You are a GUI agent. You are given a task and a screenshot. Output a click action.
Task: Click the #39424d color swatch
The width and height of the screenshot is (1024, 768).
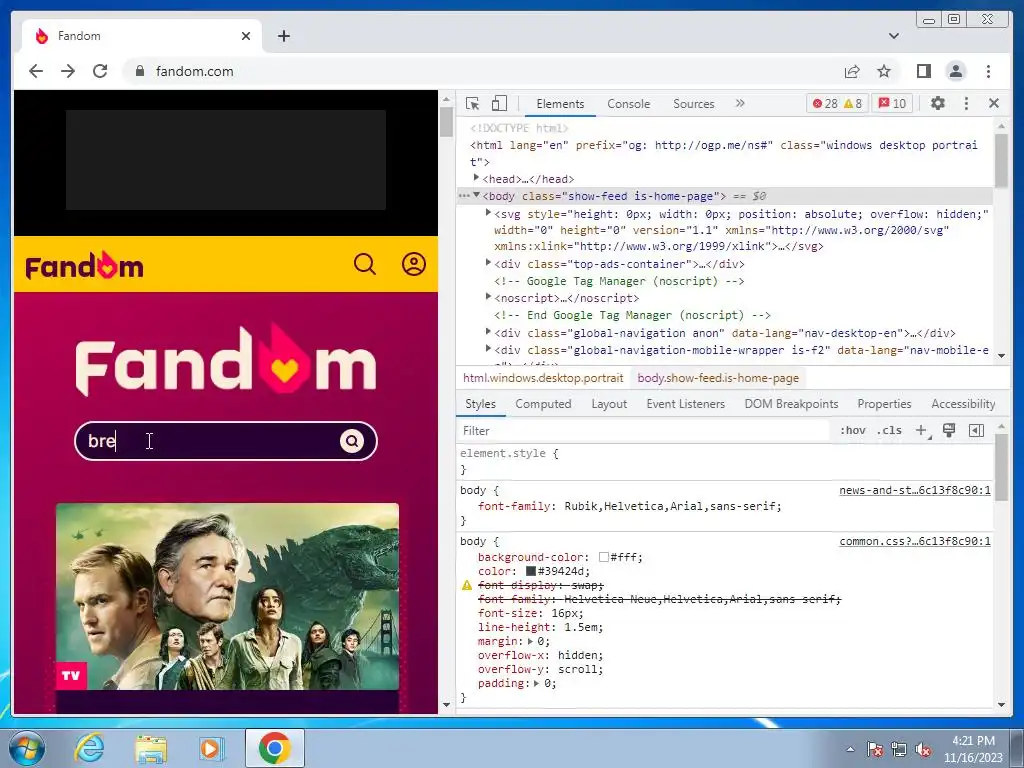click(531, 571)
